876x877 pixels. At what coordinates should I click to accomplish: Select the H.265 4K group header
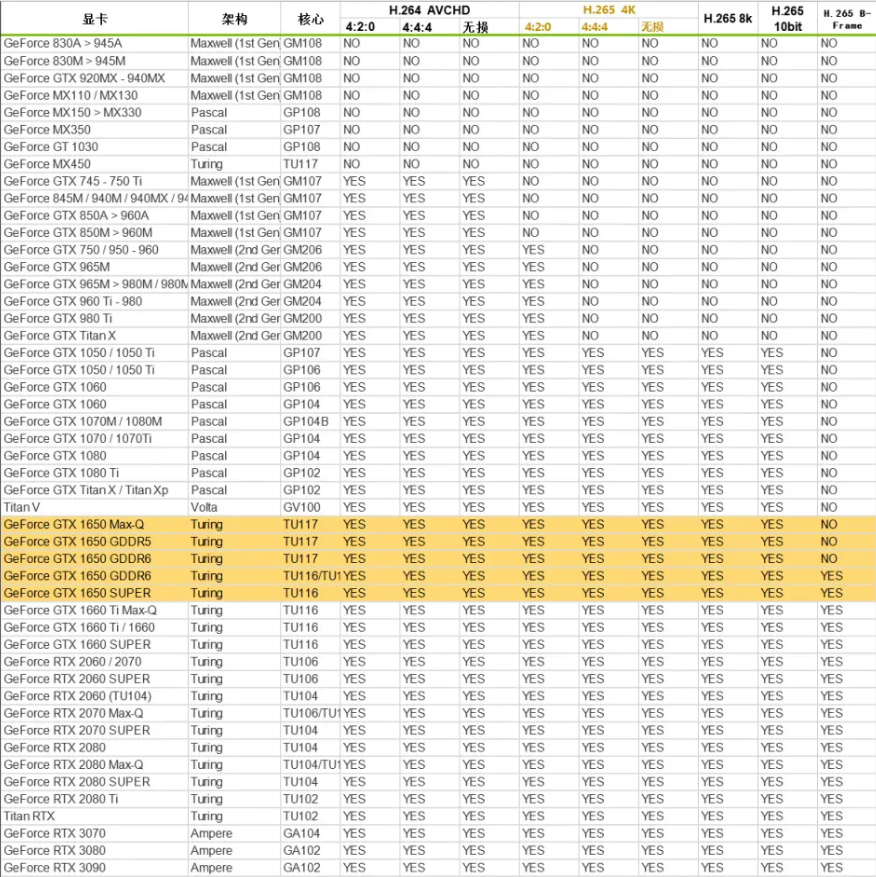click(x=609, y=10)
